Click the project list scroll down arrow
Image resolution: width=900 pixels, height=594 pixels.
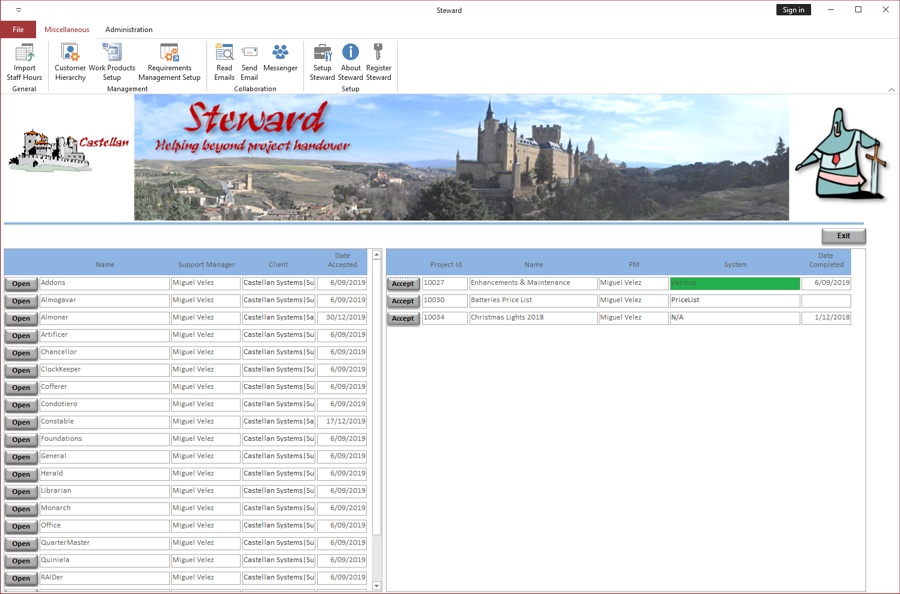point(377,586)
